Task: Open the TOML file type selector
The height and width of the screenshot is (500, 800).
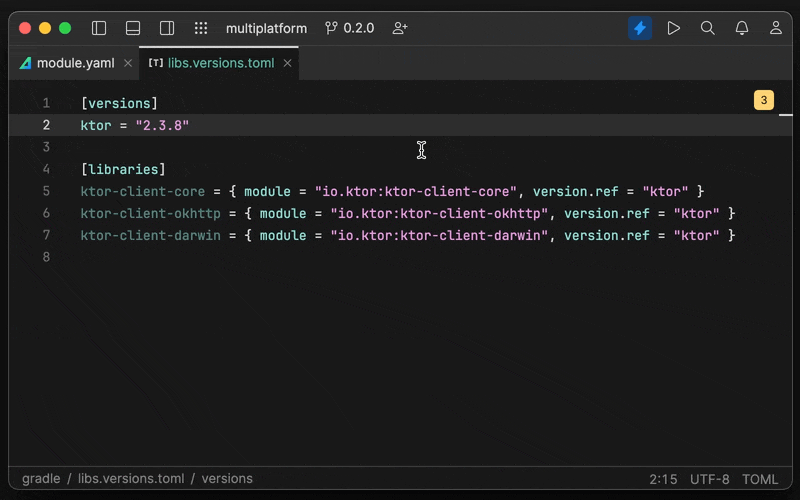Action: coord(760,479)
